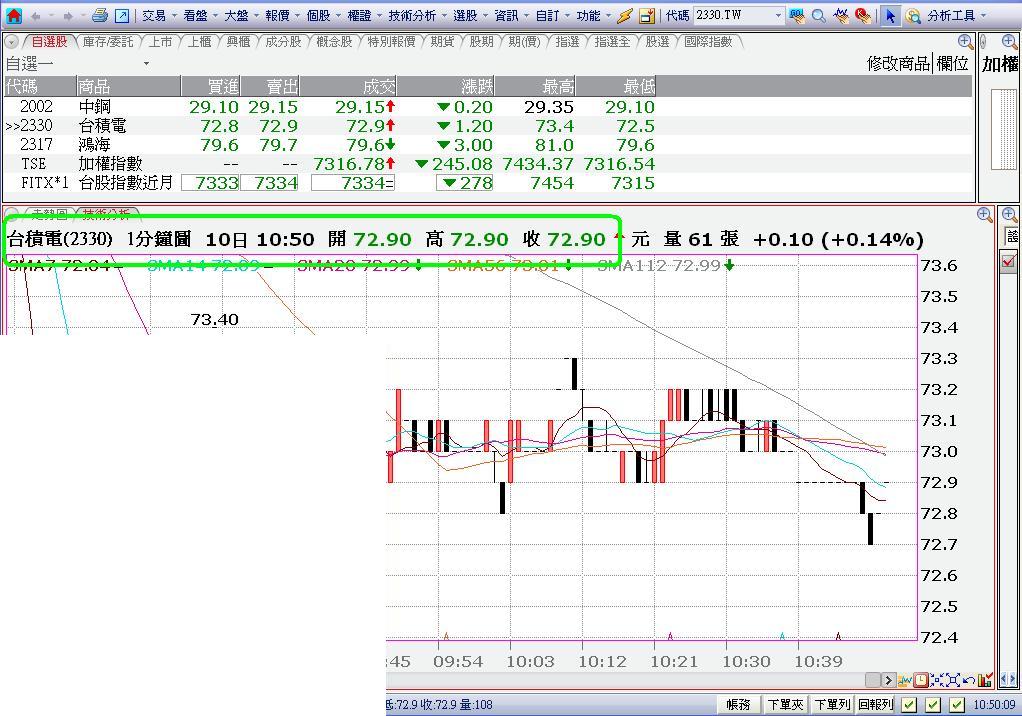Open the 代碼 stock code dropdown arrow
Screen dimensions: 1022x716
pos(778,15)
